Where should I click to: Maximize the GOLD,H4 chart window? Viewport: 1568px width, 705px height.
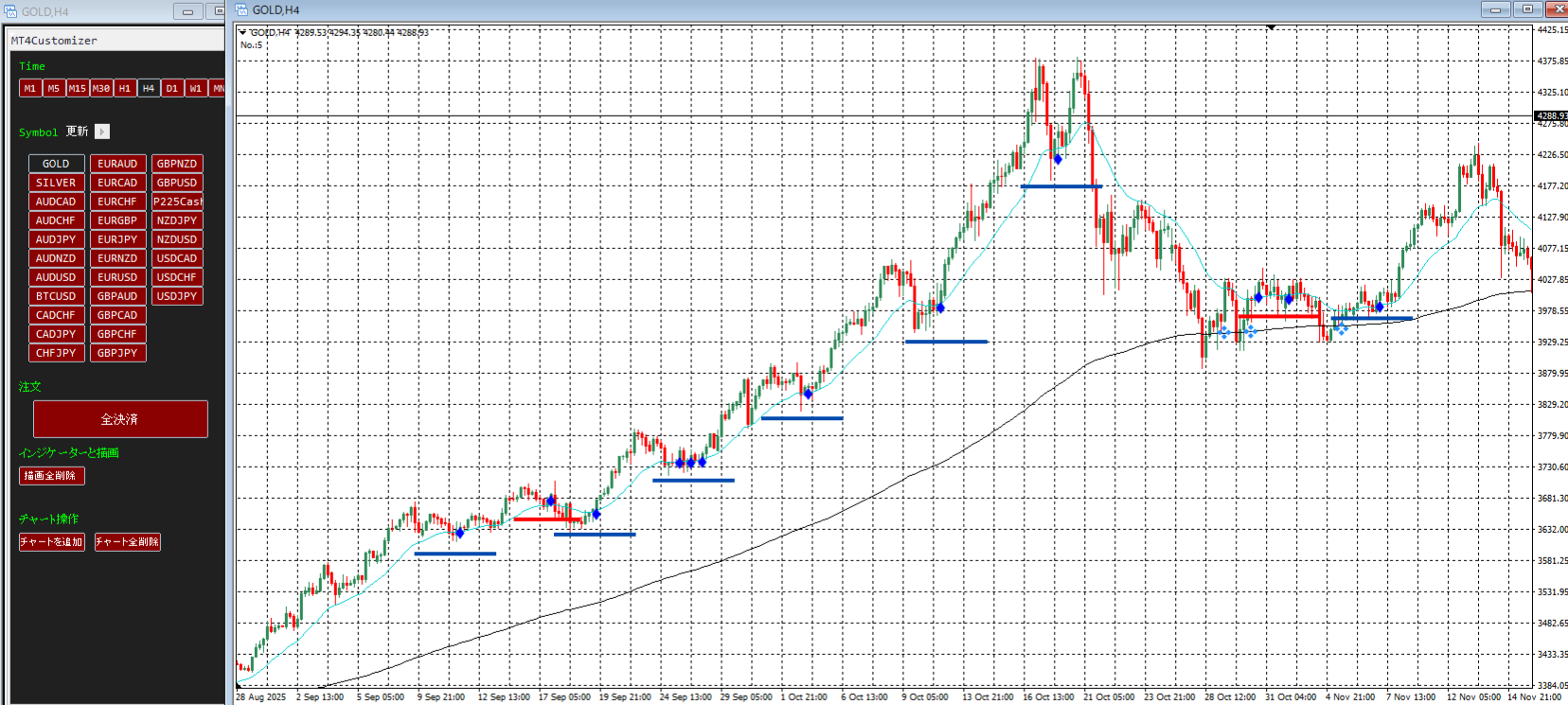coord(1527,9)
